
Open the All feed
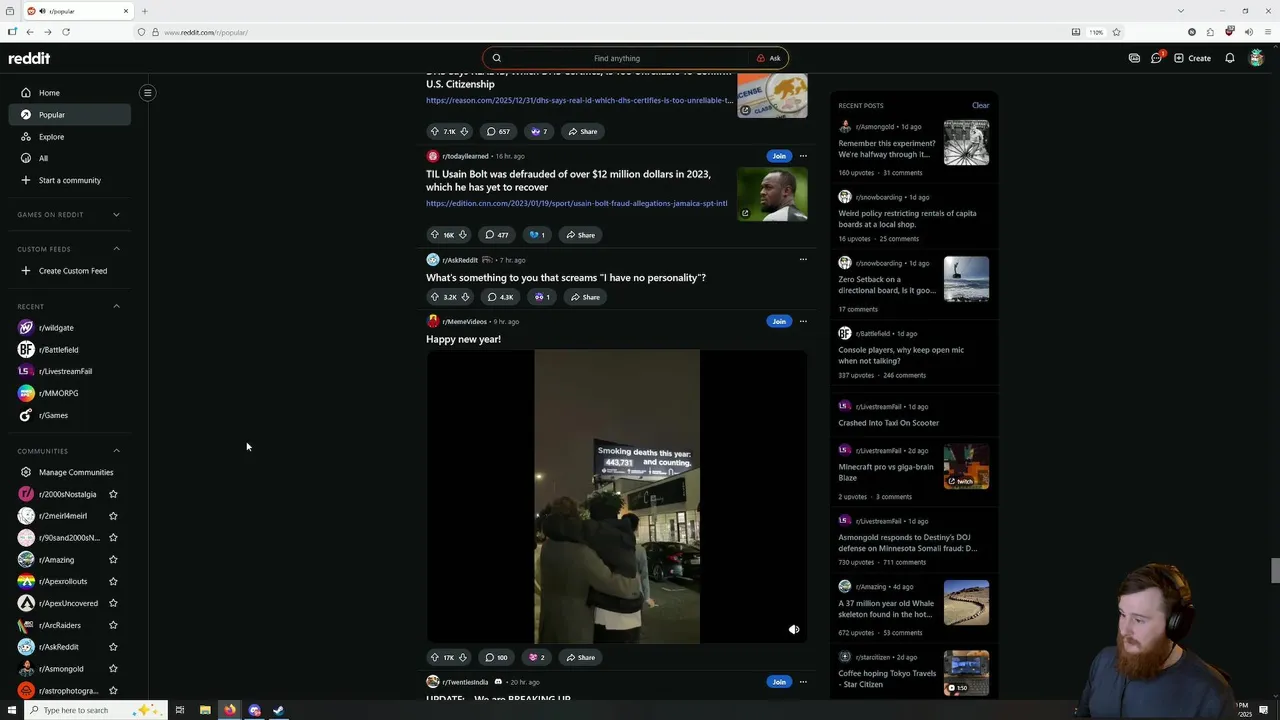pos(69,158)
